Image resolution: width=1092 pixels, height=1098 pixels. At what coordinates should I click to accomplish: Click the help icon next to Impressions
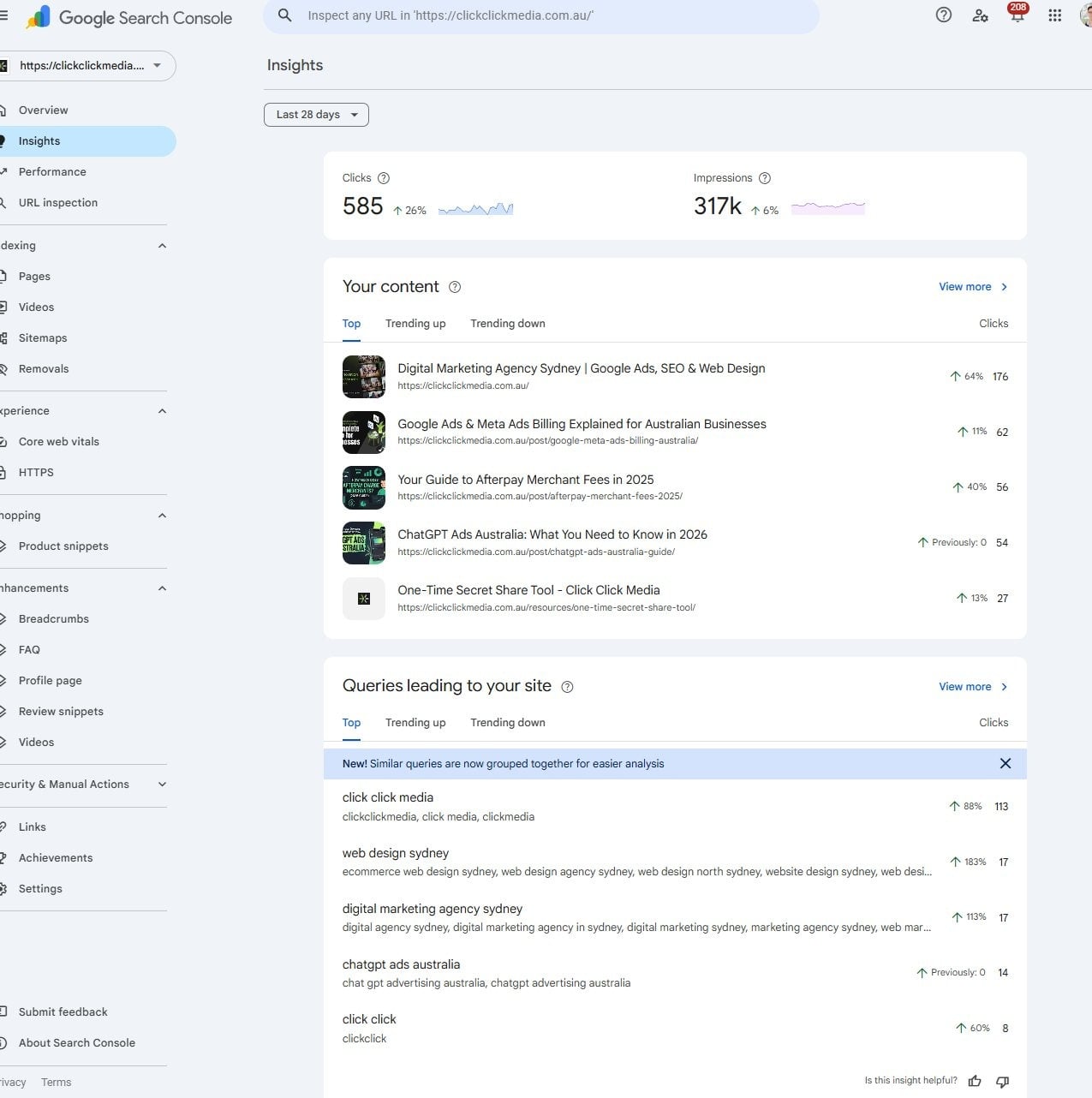click(765, 178)
